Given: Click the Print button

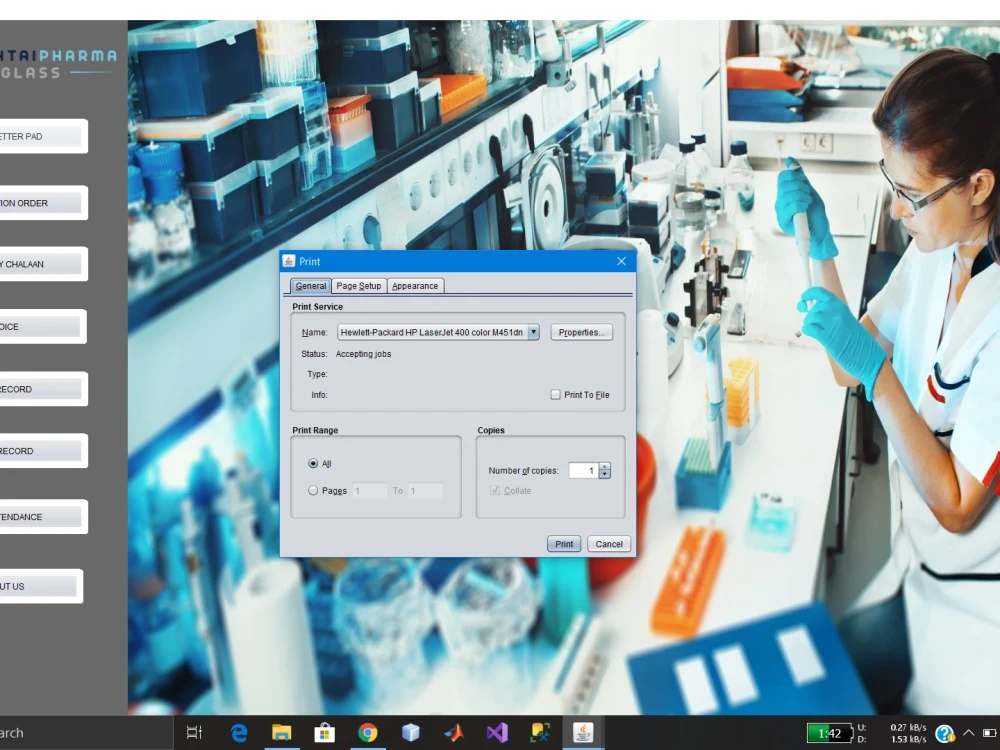Looking at the screenshot, I should coord(563,543).
